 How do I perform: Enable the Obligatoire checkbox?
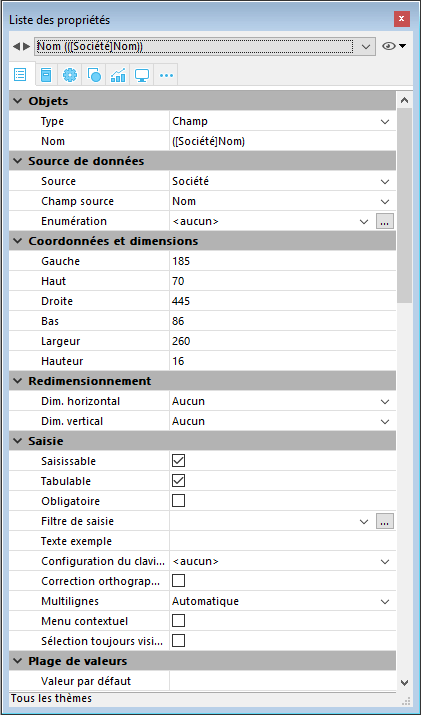click(x=178, y=501)
